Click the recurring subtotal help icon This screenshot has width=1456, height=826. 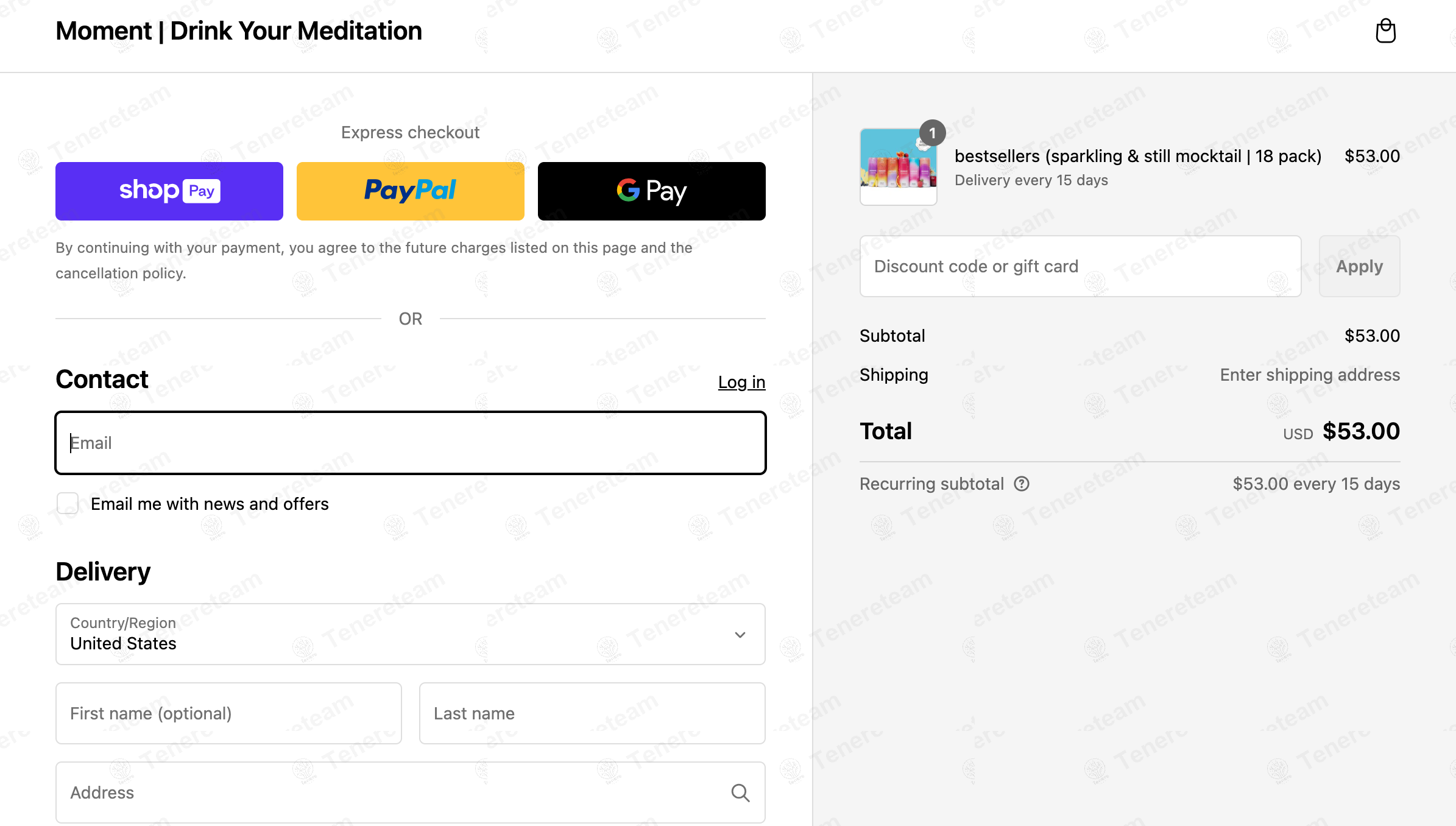pos(1022,484)
